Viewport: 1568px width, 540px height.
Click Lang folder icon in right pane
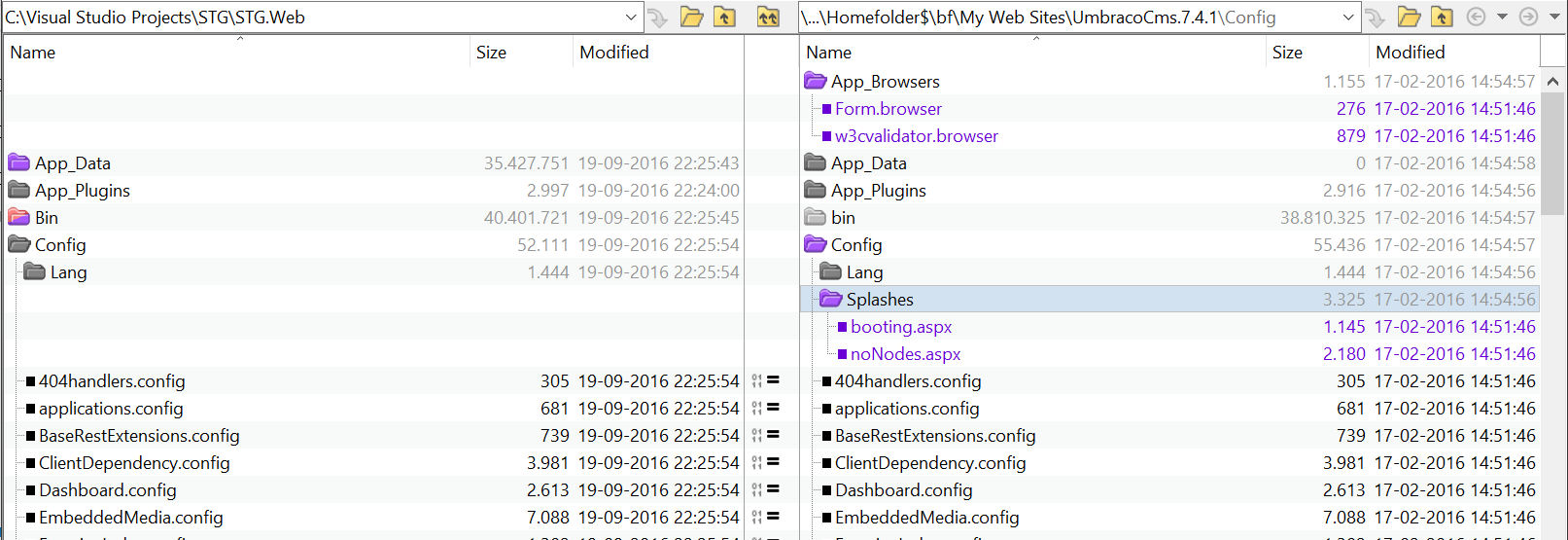[x=831, y=271]
